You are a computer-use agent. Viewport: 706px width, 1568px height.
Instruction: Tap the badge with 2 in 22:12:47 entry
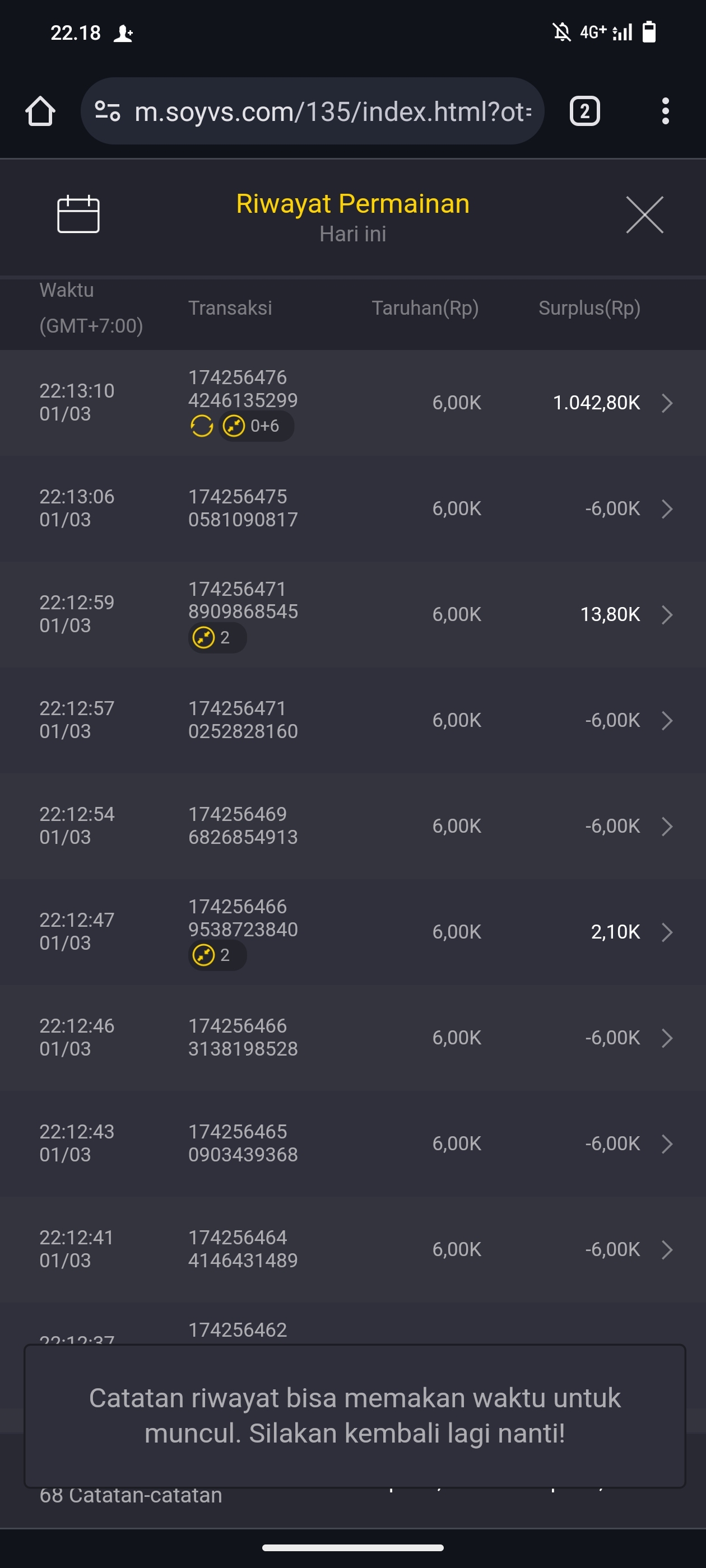pos(217,955)
